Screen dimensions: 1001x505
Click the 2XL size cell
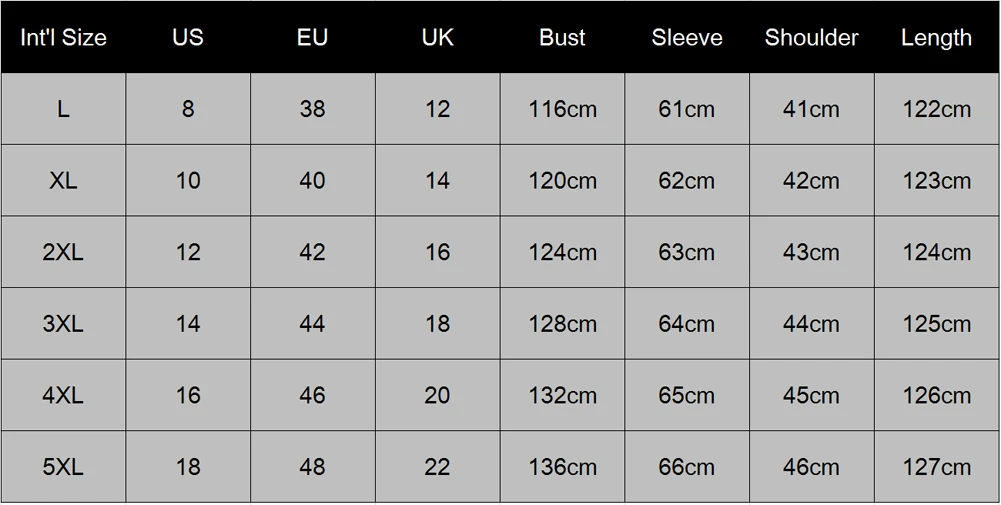click(x=63, y=252)
